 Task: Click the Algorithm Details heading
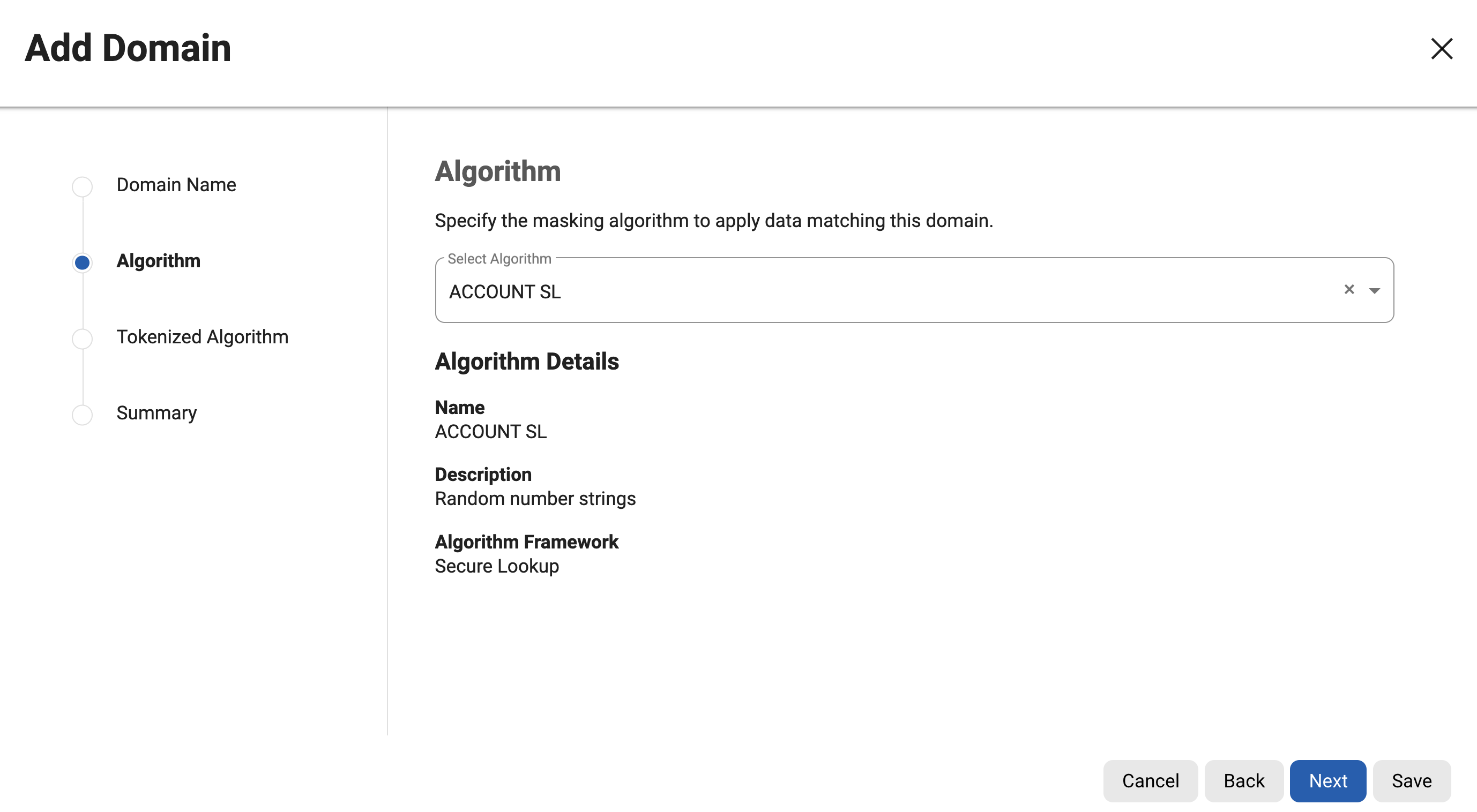pos(527,361)
